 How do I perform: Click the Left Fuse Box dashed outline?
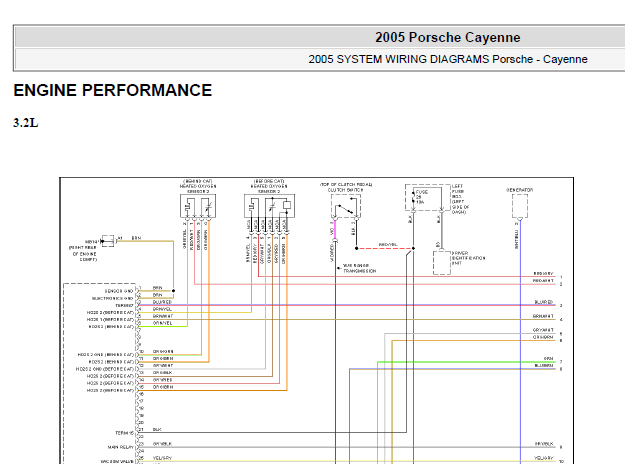(427, 197)
